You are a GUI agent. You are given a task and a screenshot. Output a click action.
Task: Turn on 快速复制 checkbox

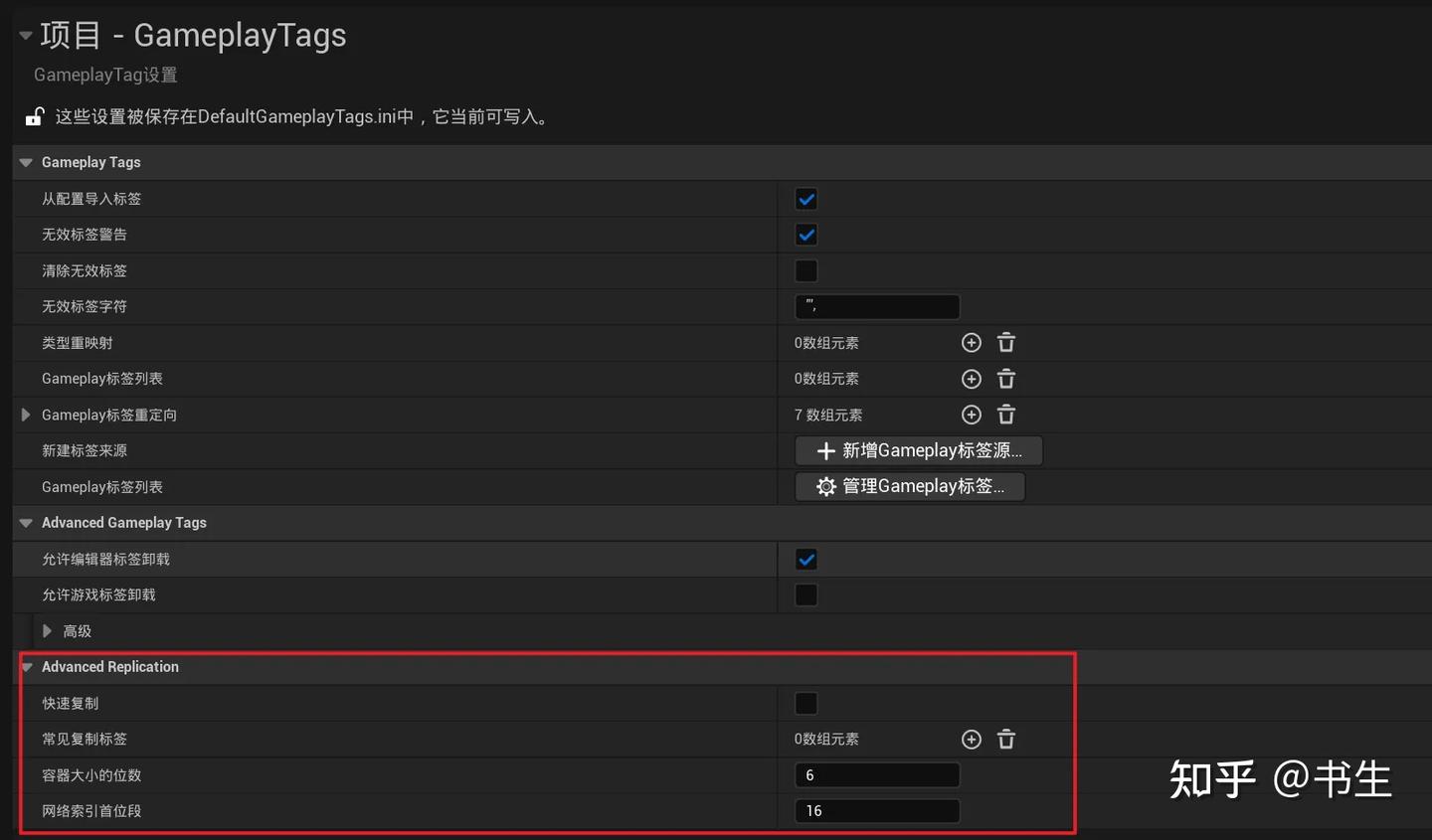click(x=806, y=704)
